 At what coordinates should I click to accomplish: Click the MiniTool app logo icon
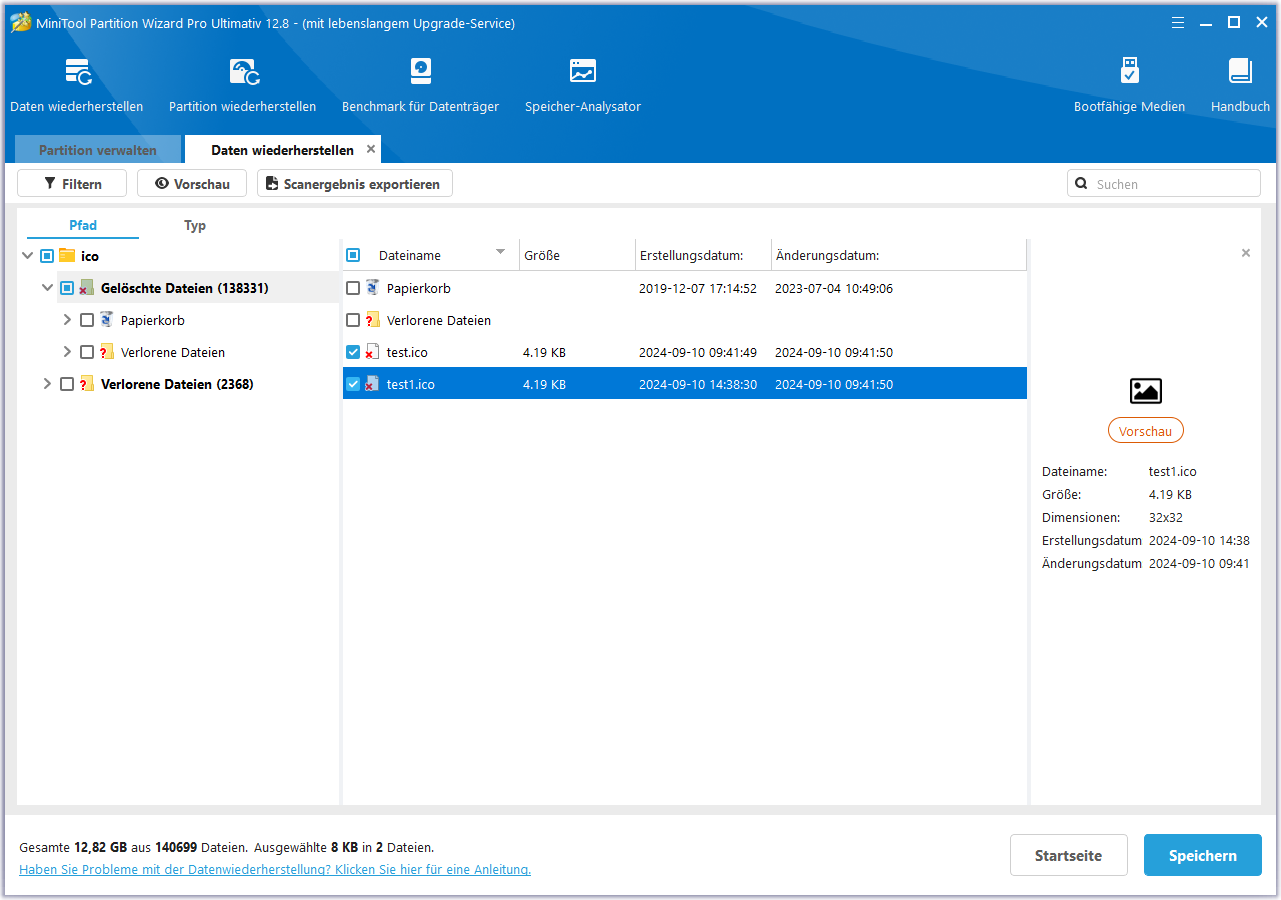20,22
